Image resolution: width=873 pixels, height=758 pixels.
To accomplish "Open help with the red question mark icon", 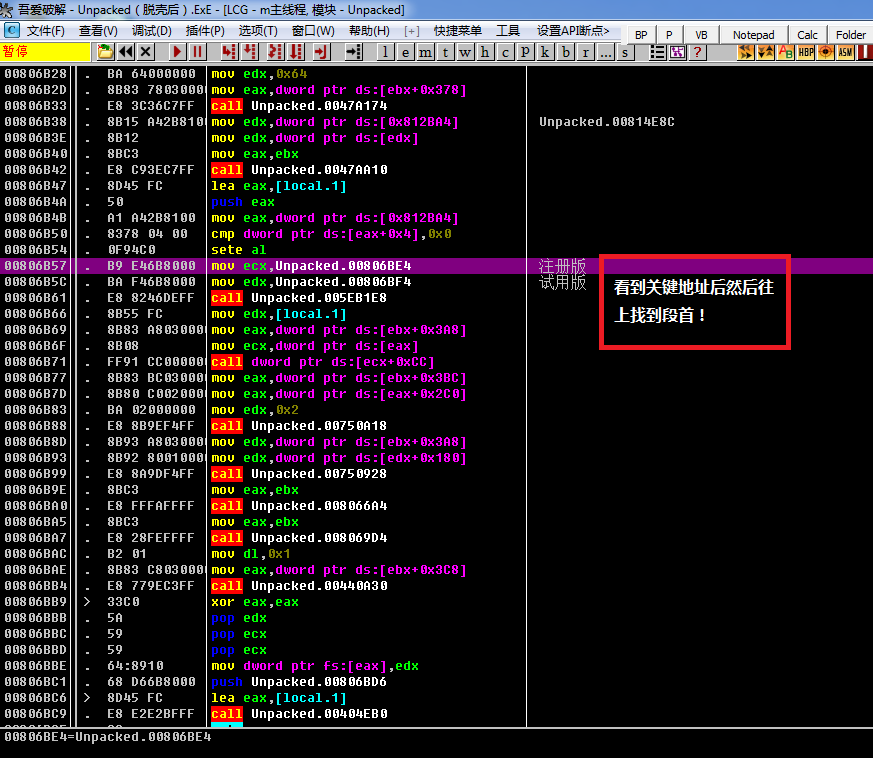I will tap(697, 52).
